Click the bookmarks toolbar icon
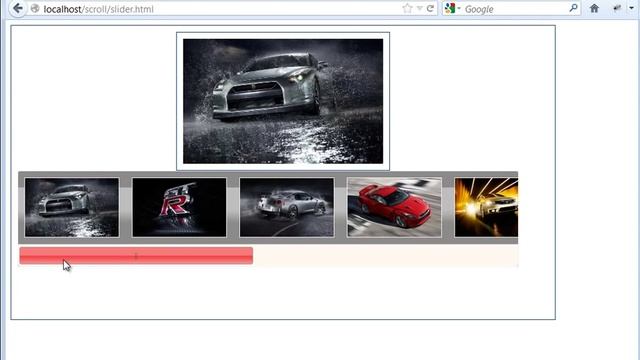Image resolution: width=640 pixels, height=360 pixels. point(617,8)
